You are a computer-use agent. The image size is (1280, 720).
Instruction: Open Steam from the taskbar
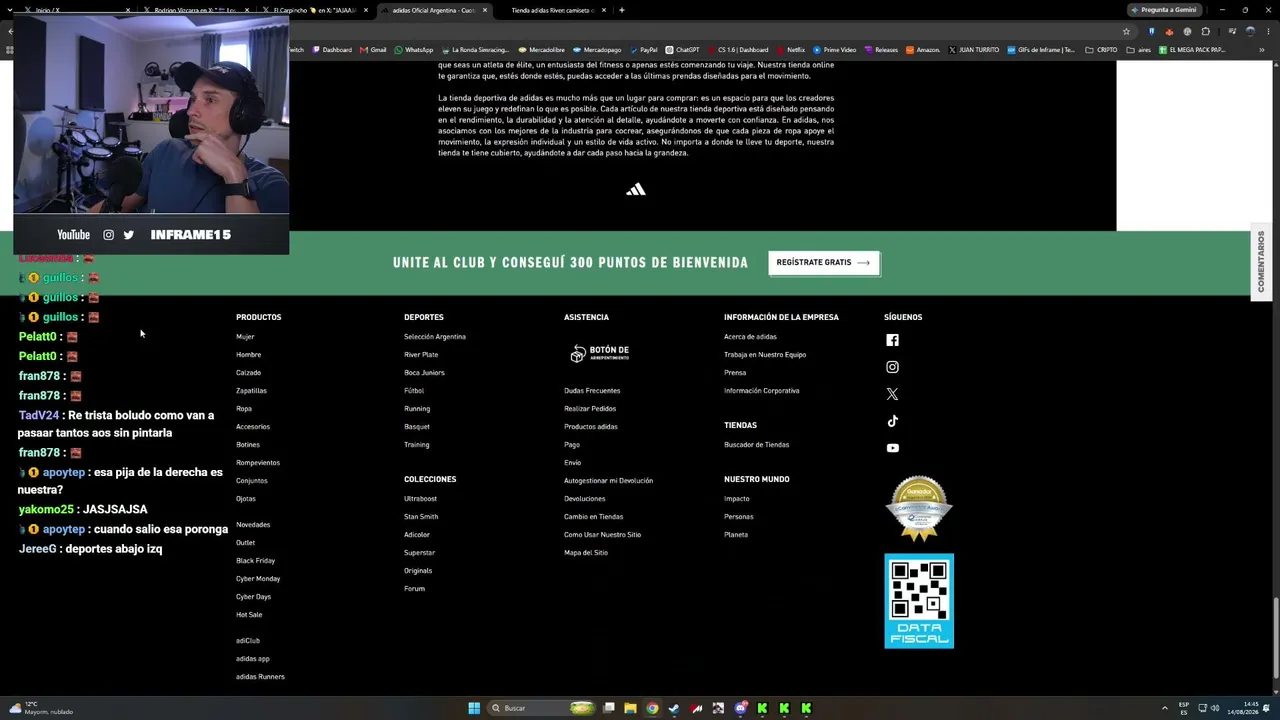click(x=674, y=708)
